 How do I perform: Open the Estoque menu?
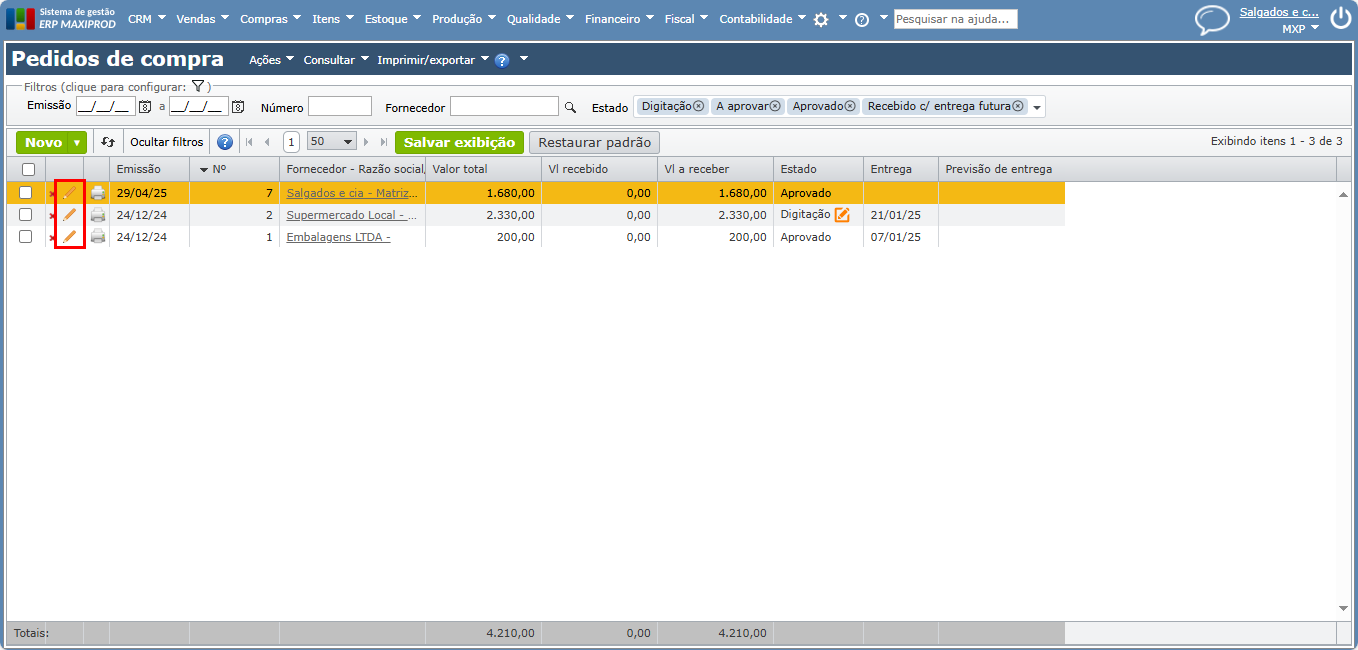click(x=393, y=19)
